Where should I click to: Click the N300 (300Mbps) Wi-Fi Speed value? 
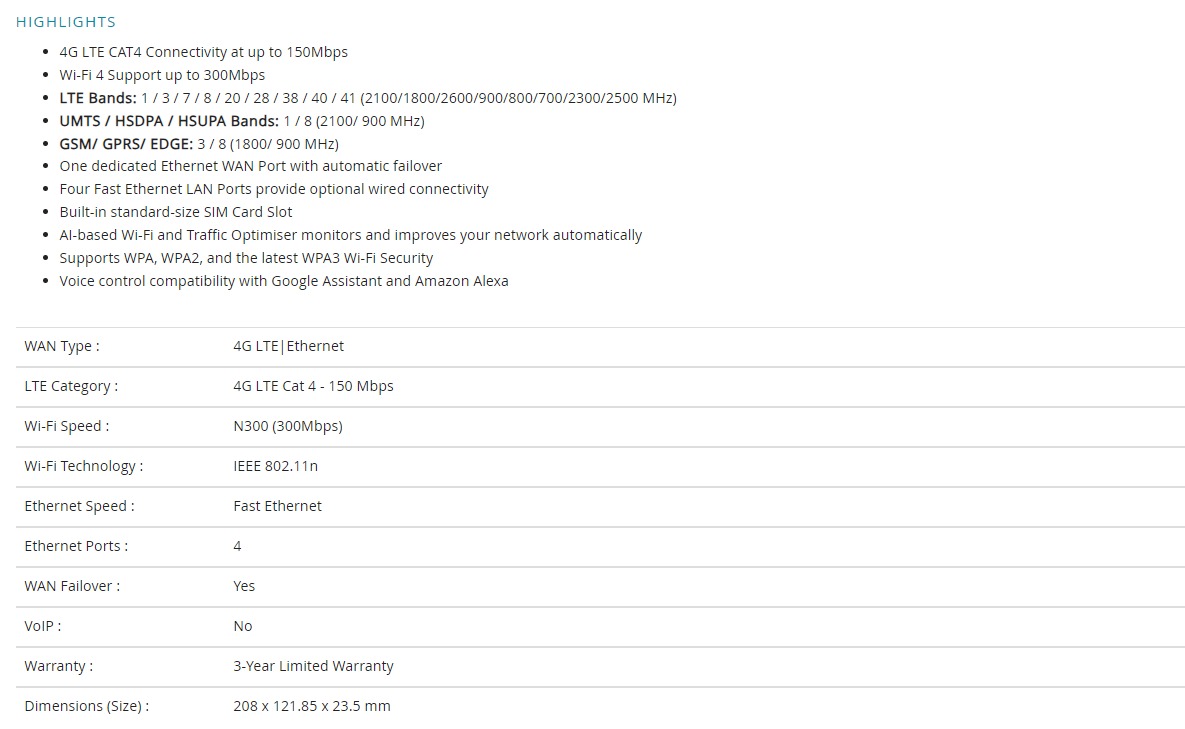(288, 426)
